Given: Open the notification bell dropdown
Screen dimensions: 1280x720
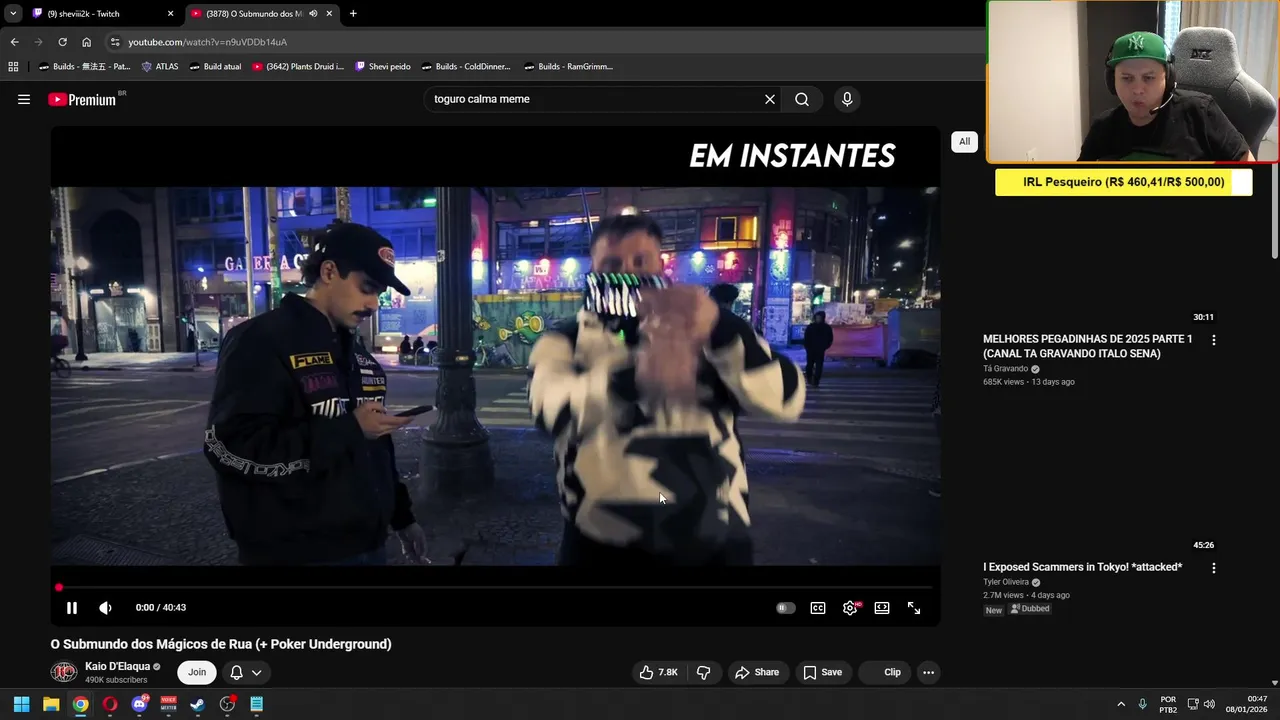Looking at the screenshot, I should pyautogui.click(x=246, y=673).
